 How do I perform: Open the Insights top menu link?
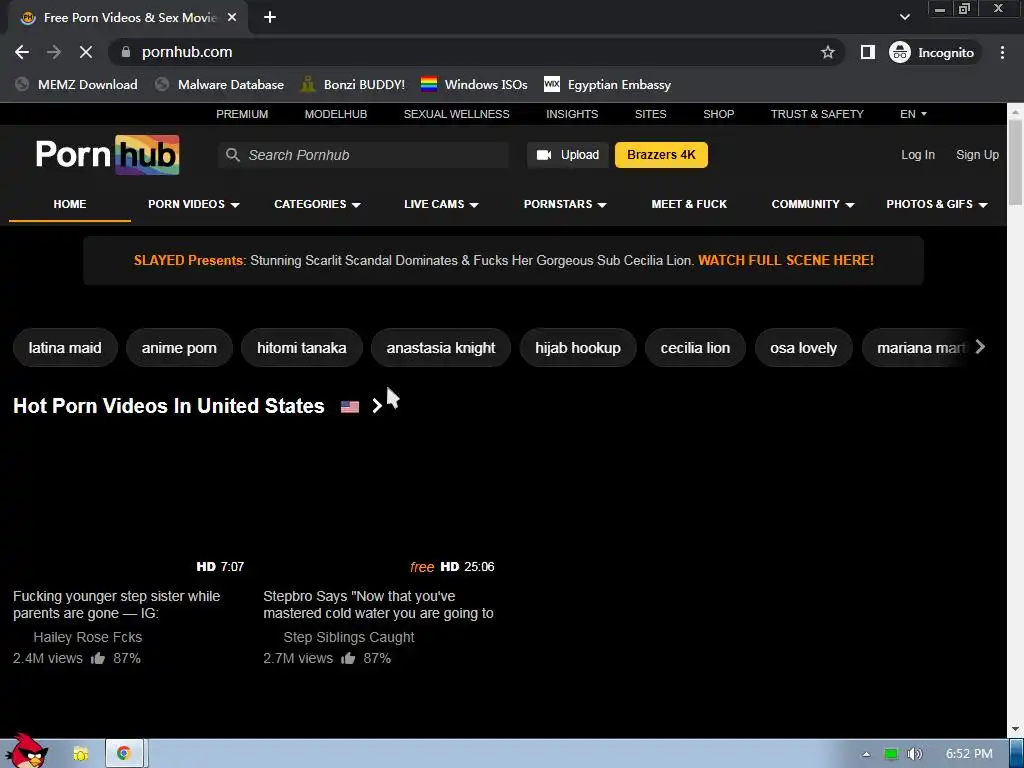click(572, 114)
